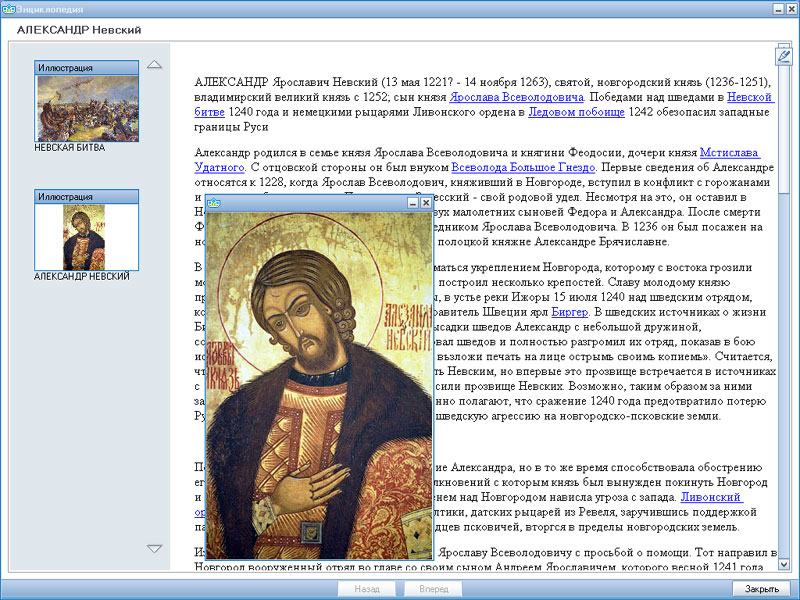The height and width of the screenshot is (600, 800).
Task: Open the Невская битва illustration thumbnail
Action: pyautogui.click(x=87, y=108)
